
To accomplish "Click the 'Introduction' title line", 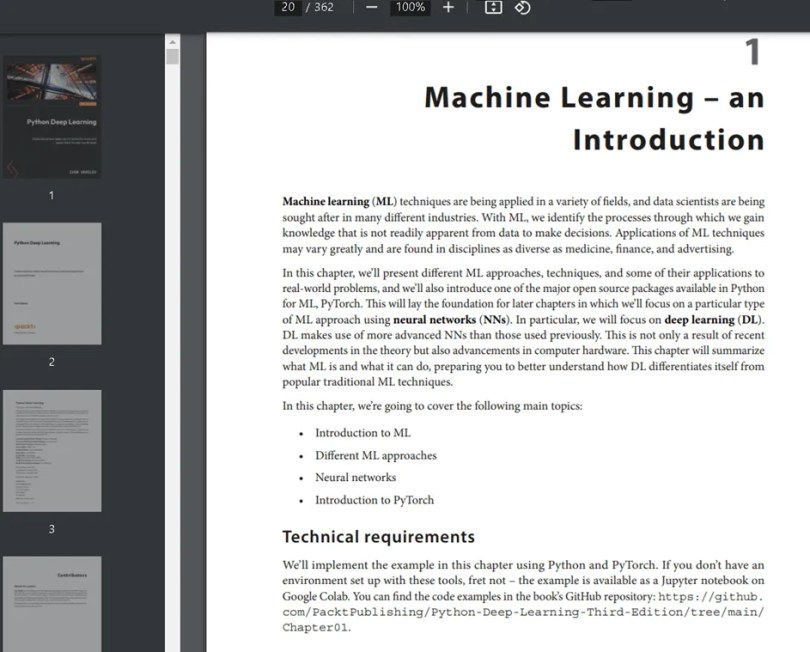I will (668, 140).
